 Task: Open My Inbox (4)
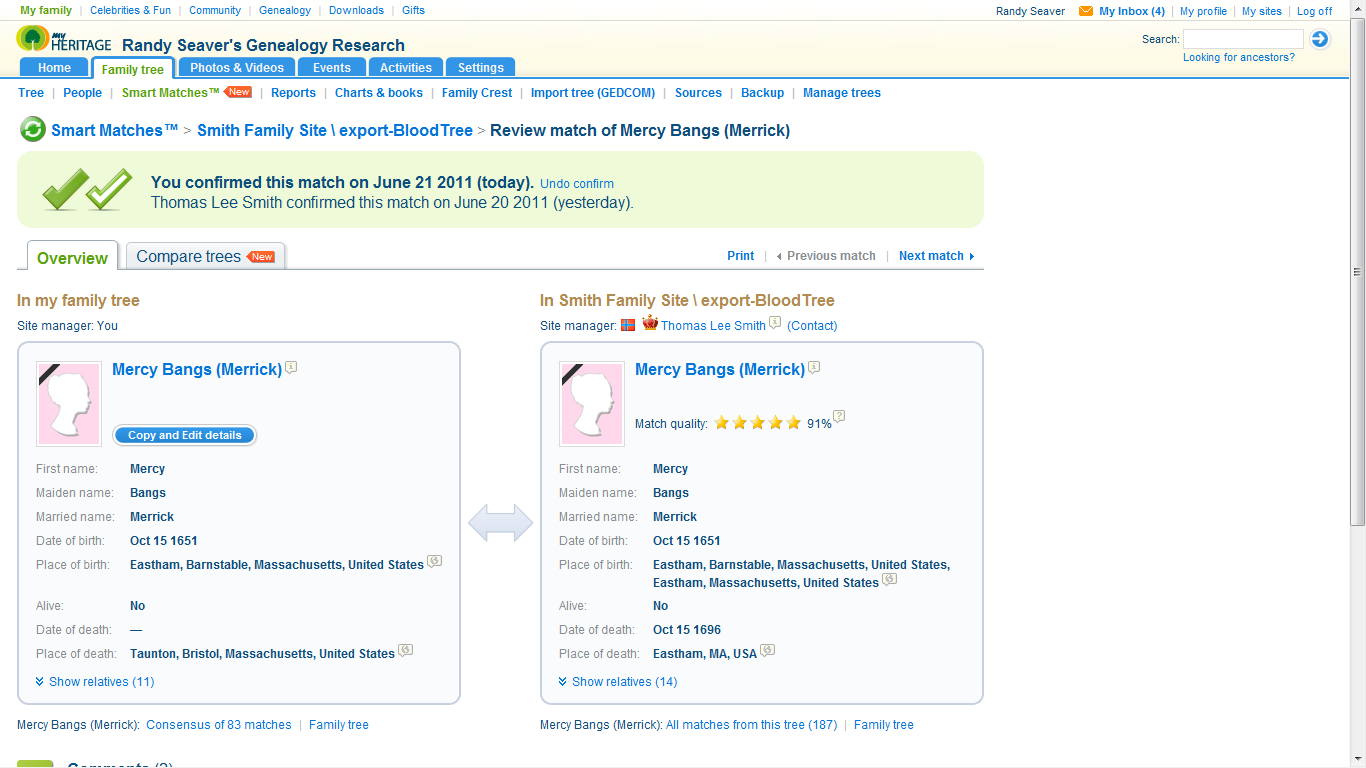1132,11
